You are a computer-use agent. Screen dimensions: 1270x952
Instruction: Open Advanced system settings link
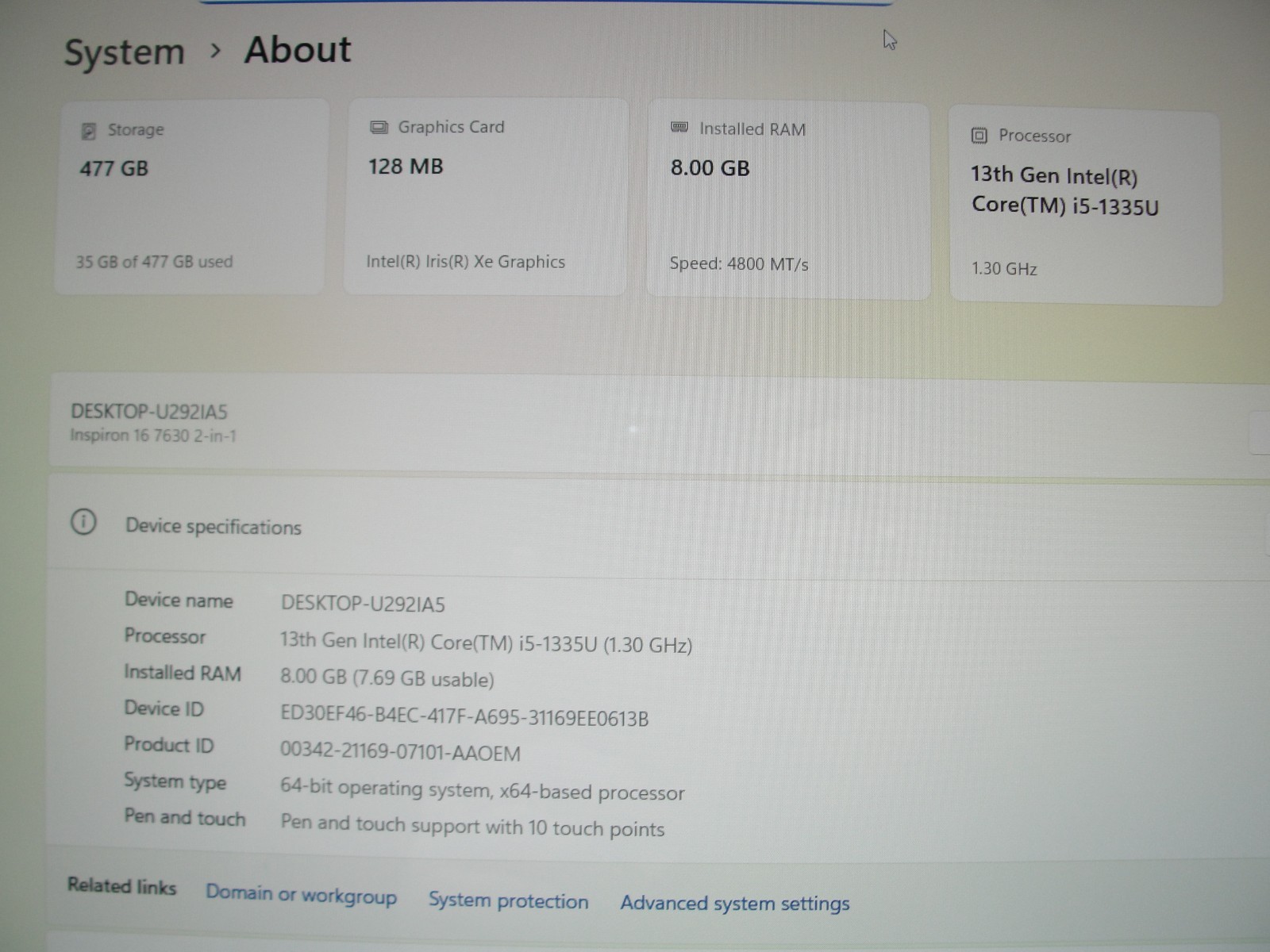pos(735,904)
